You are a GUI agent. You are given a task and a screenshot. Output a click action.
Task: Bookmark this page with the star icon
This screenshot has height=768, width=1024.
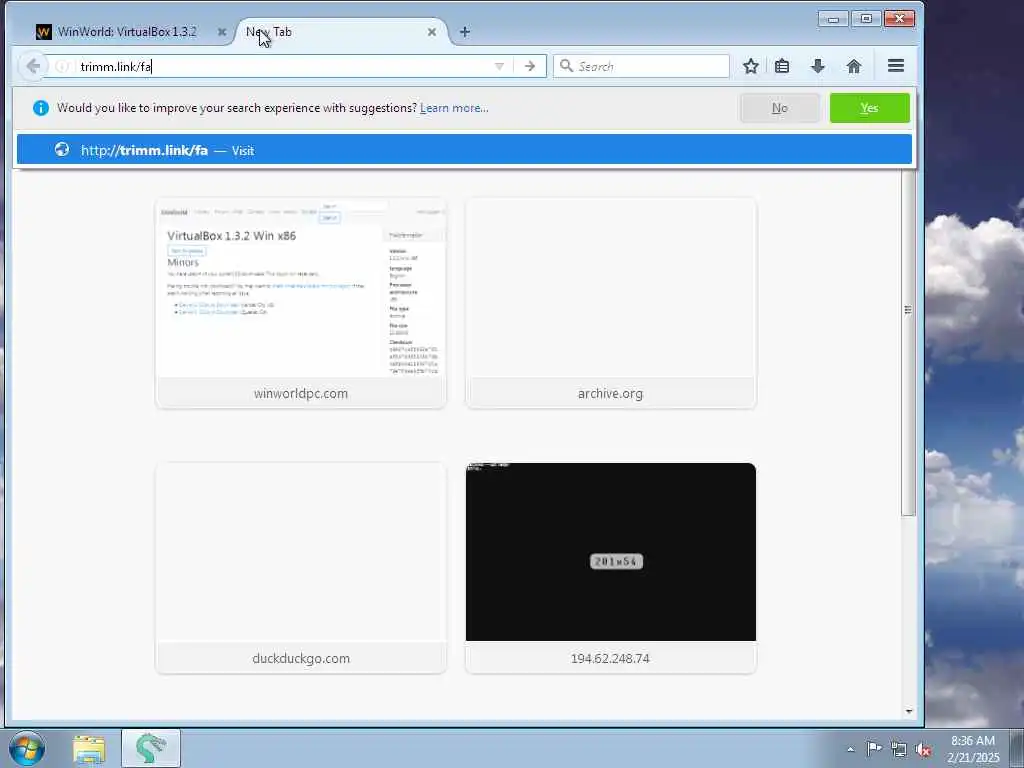pos(750,66)
